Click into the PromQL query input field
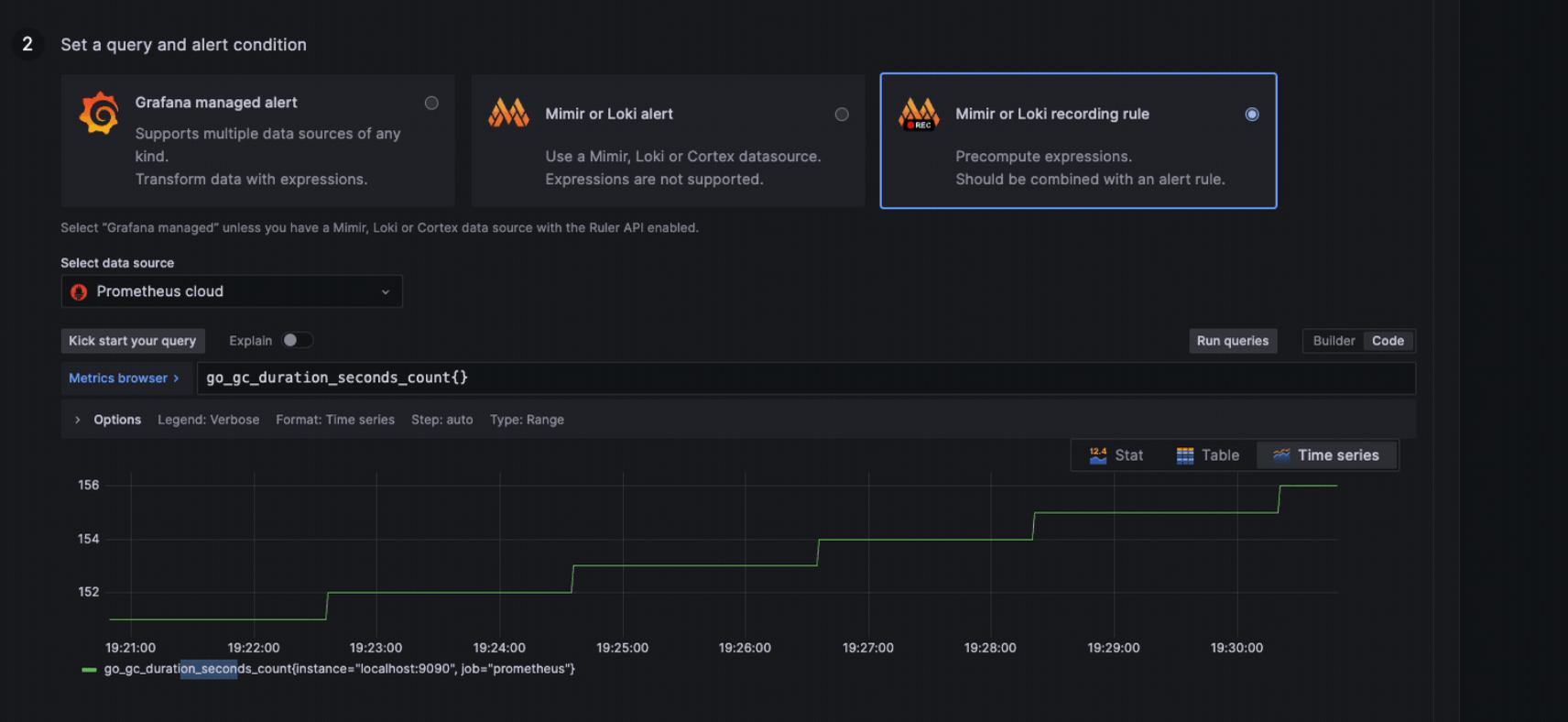The width and height of the screenshot is (1568, 722). pos(806,378)
